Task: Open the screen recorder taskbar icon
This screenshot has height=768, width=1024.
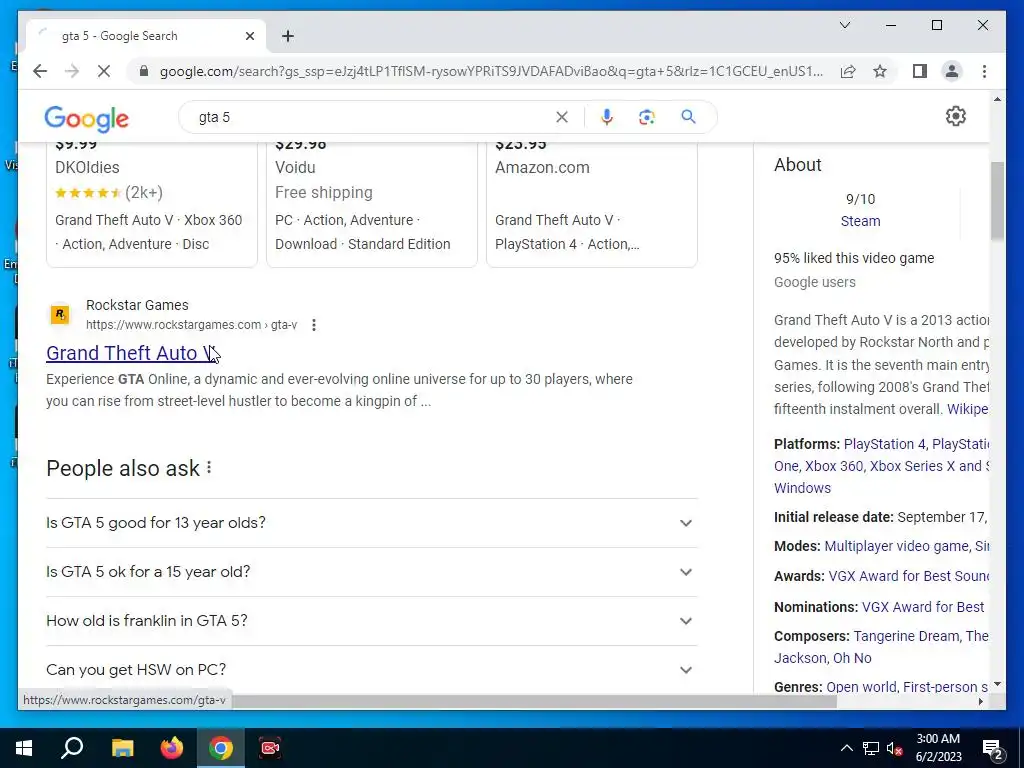Action: (270, 748)
